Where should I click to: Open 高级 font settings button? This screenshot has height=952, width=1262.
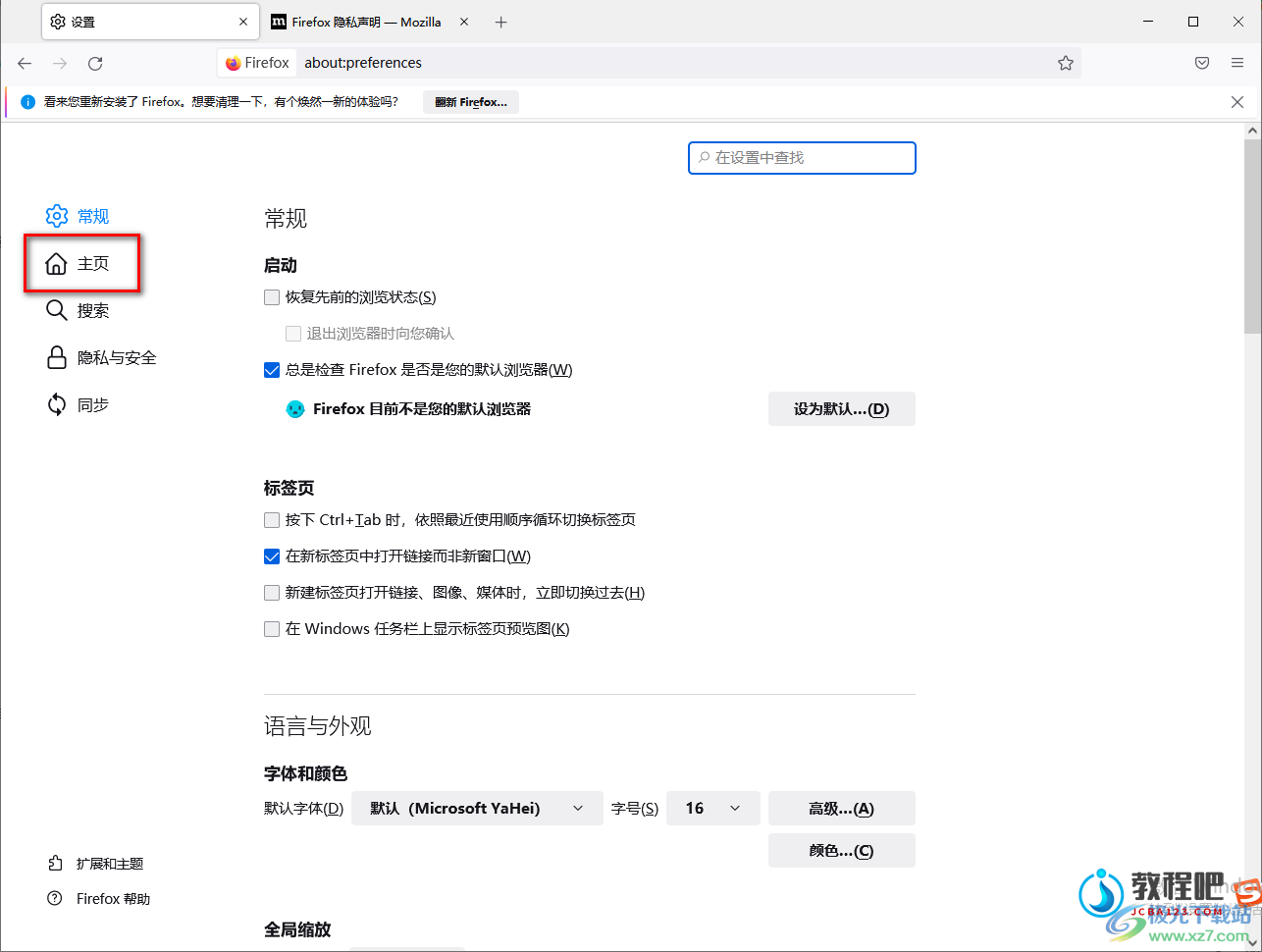842,809
